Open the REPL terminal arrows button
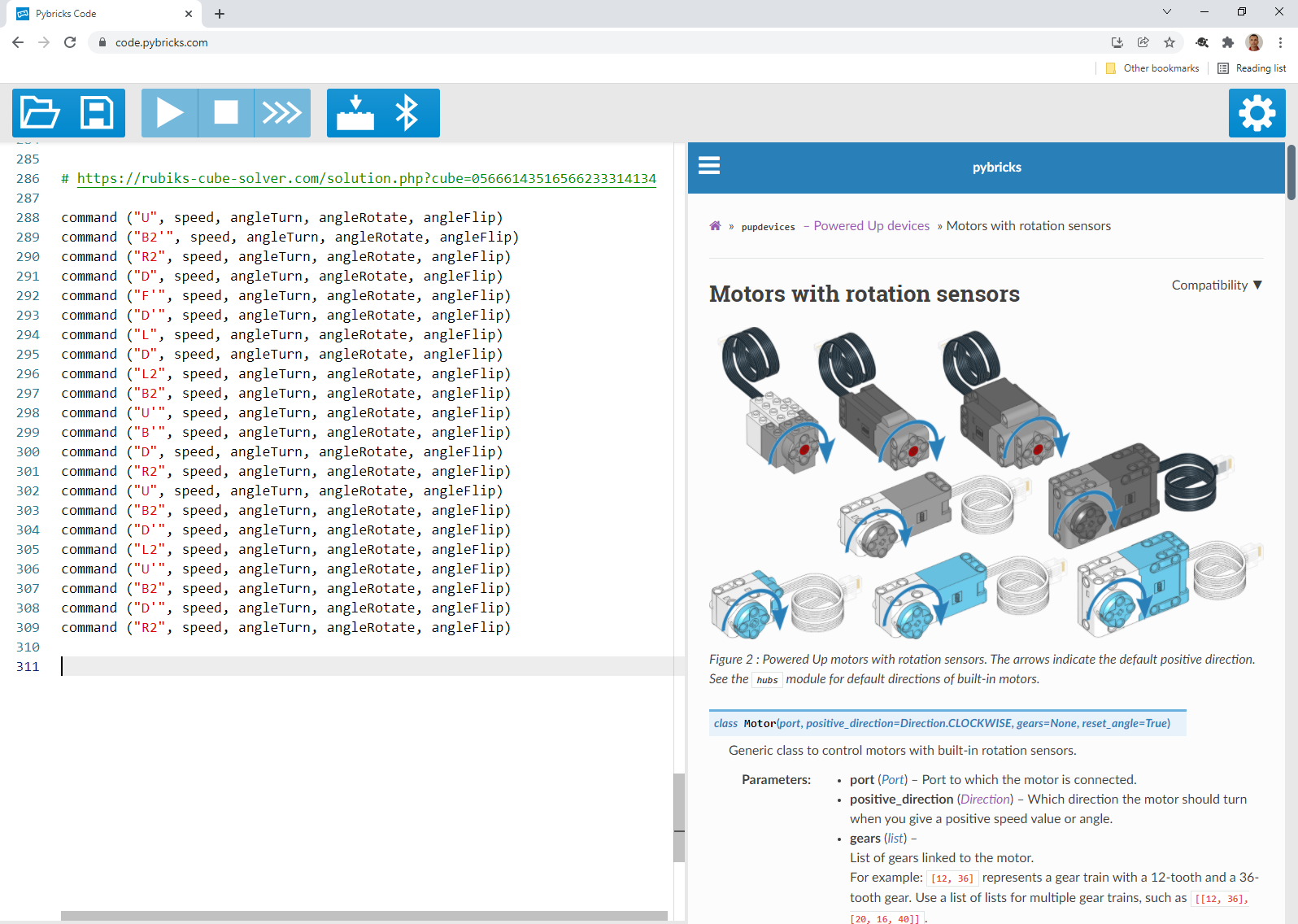This screenshot has height=924, width=1298. [282, 113]
